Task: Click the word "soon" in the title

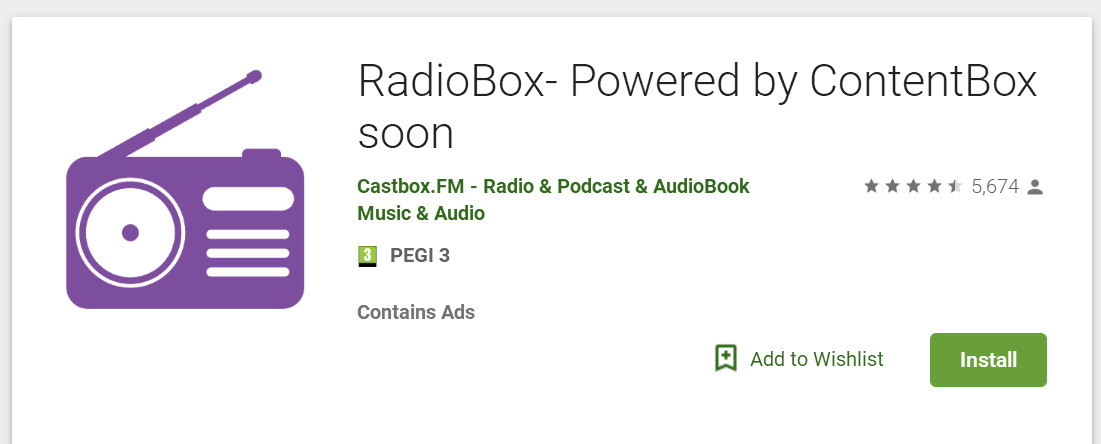Action: point(406,132)
